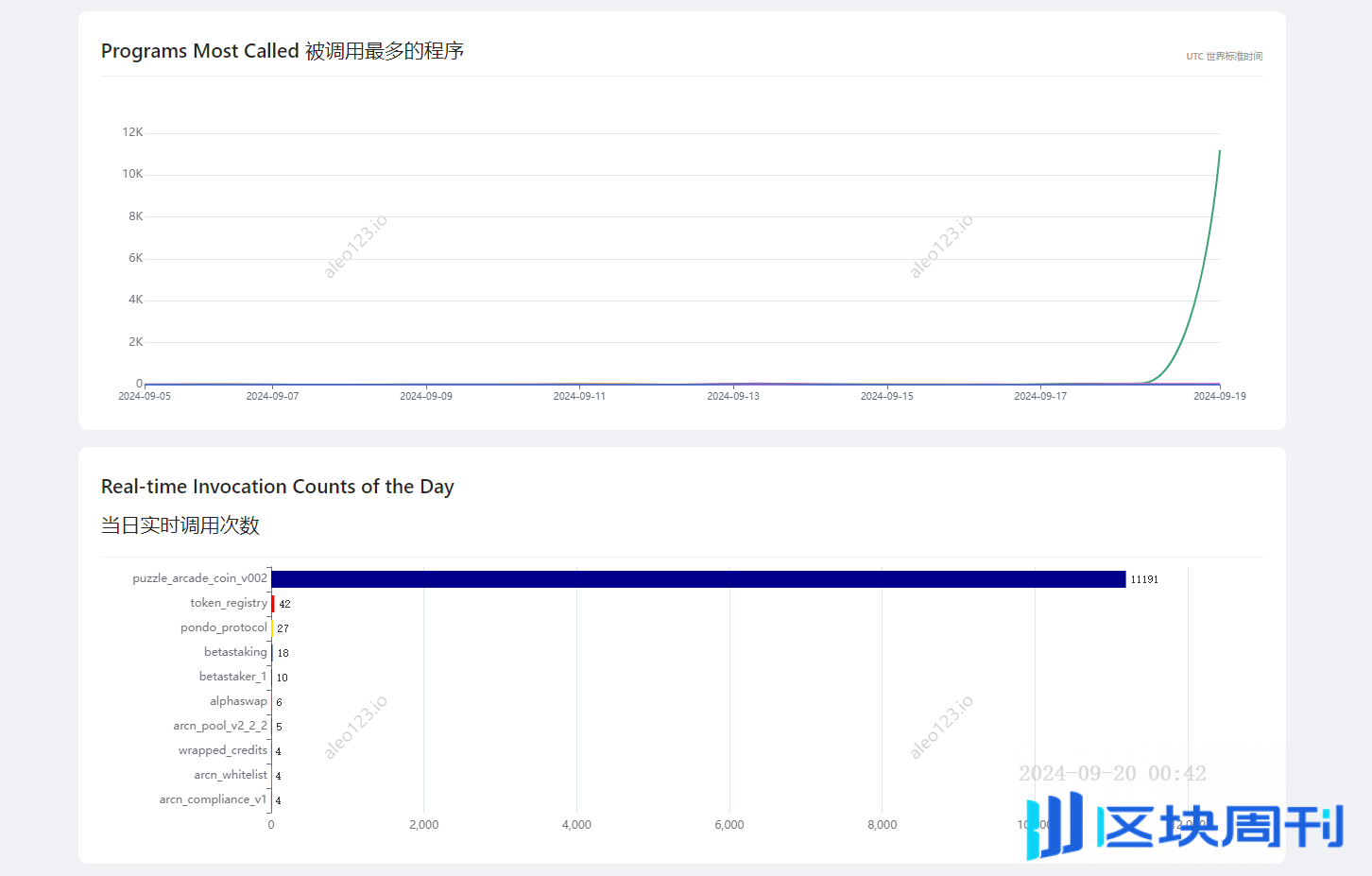
Task: Click the 11191 value label
Action: [1144, 579]
